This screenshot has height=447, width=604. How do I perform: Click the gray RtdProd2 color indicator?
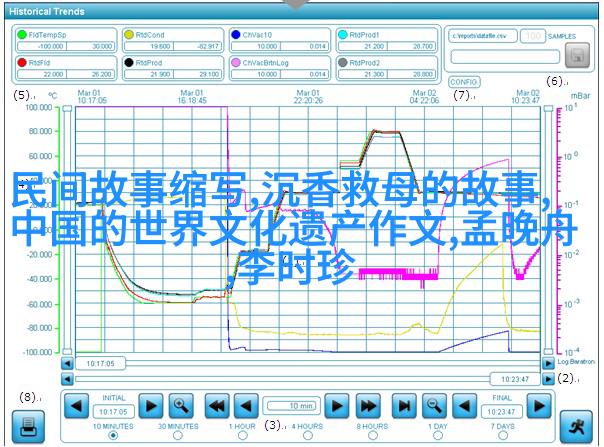[343, 62]
